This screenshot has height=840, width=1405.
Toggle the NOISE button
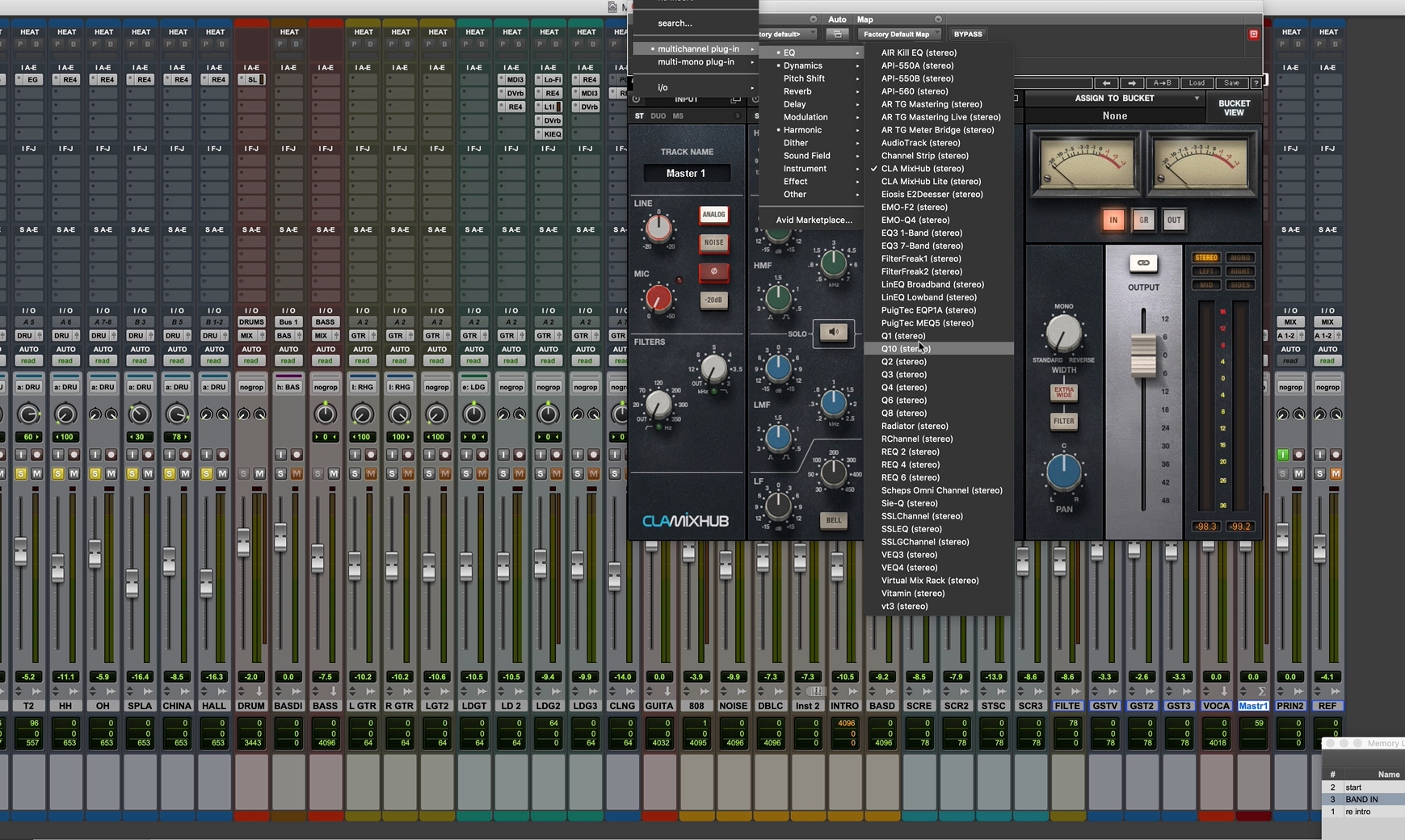[x=713, y=243]
